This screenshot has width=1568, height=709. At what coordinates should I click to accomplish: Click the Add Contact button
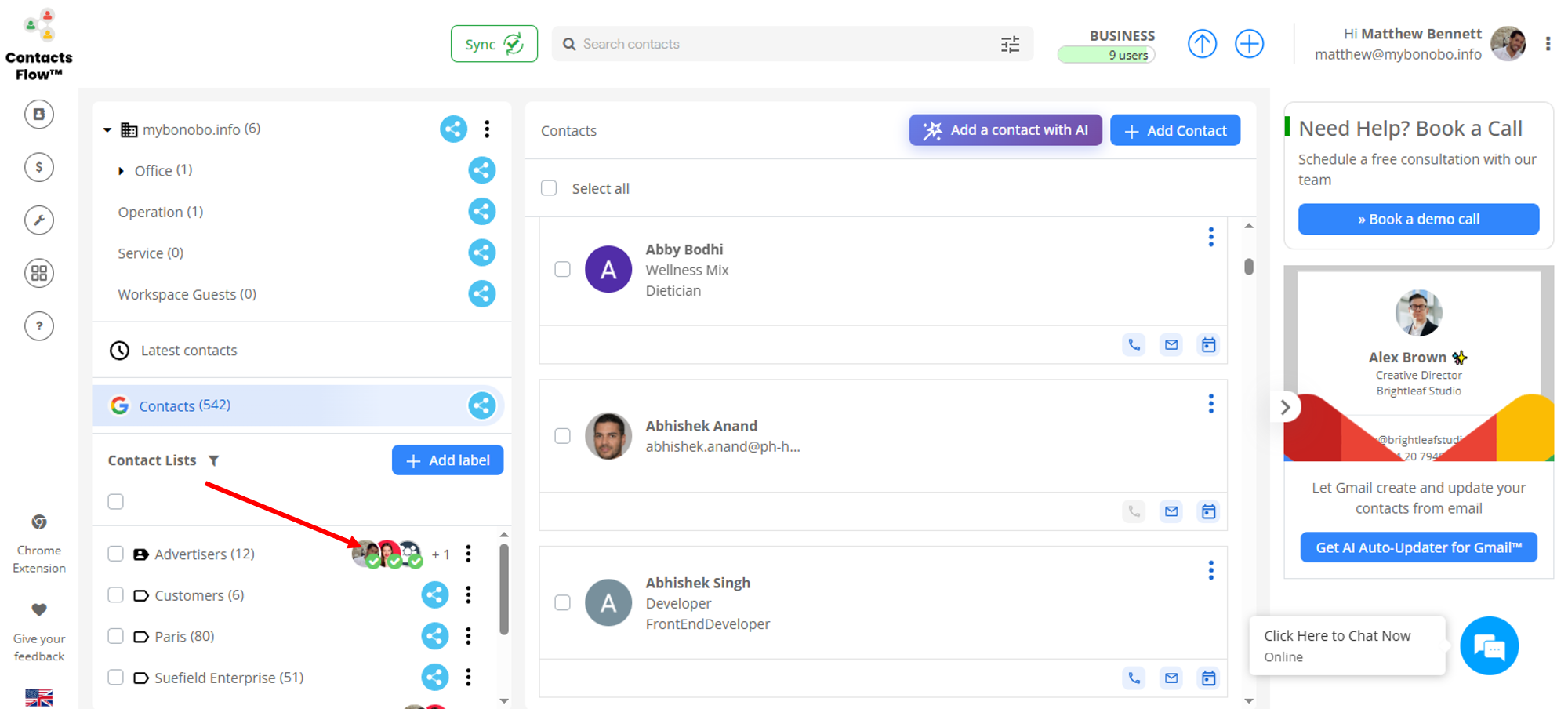point(1174,131)
